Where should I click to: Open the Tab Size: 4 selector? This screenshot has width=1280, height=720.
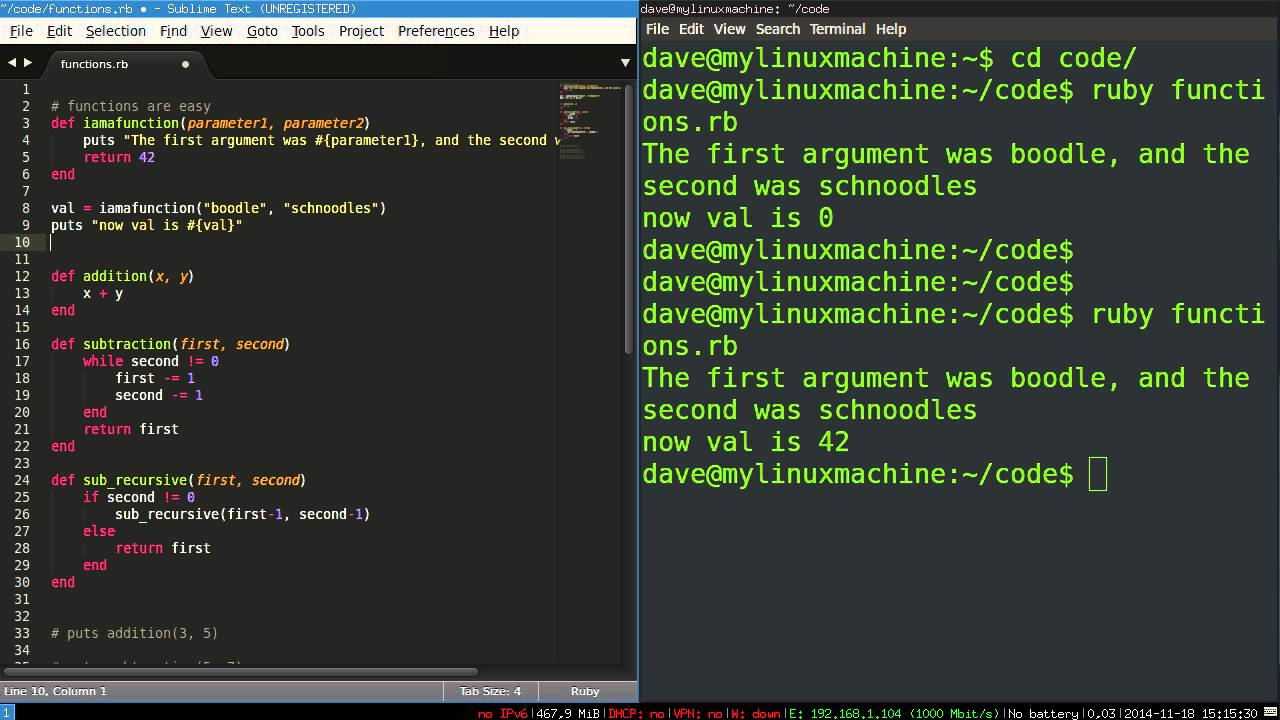click(x=490, y=691)
